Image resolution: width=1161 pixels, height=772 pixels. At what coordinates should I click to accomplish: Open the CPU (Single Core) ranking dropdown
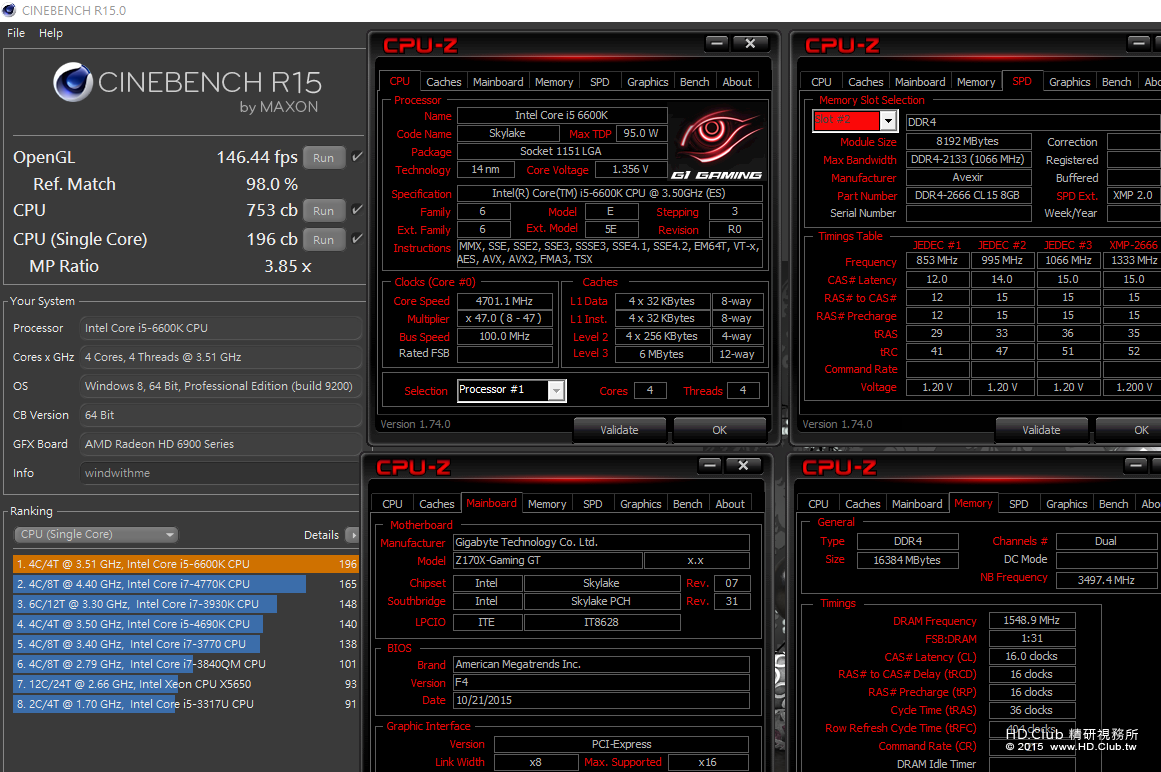coord(96,534)
